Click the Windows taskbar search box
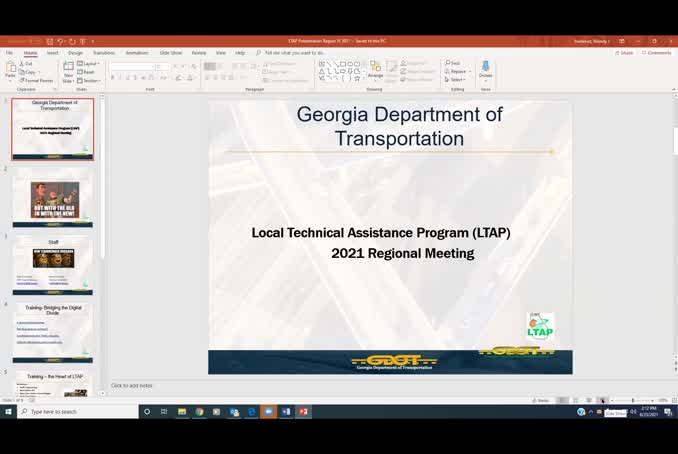Image resolution: width=678 pixels, height=454 pixels. click(x=78, y=412)
